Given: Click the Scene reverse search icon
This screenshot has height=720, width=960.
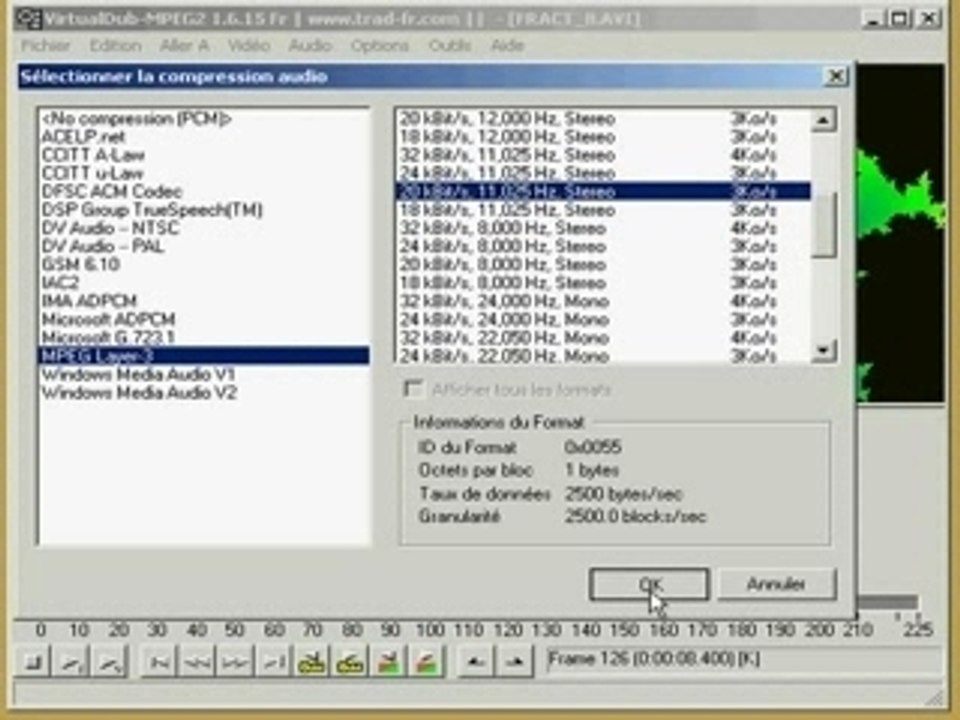Looking at the screenshot, I should [x=388, y=662].
